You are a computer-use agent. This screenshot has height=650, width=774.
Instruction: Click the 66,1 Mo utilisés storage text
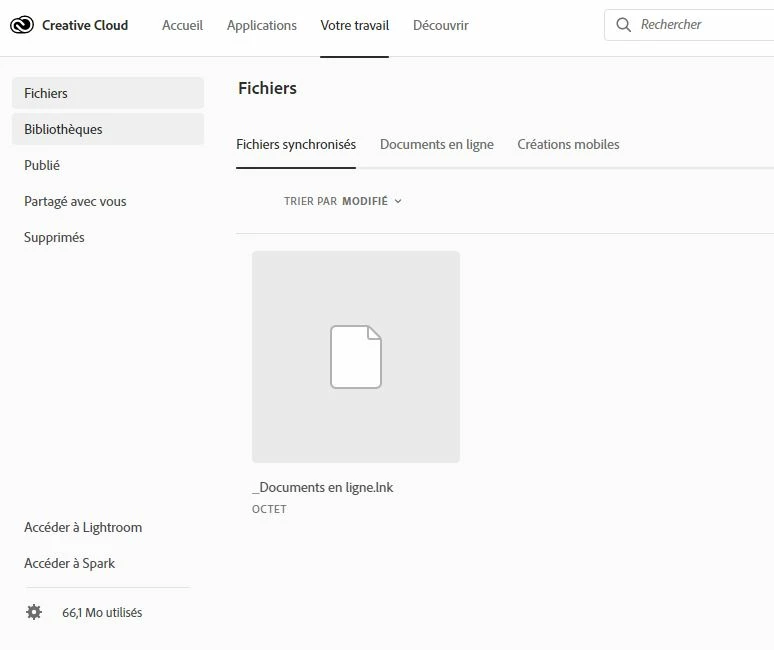[102, 612]
